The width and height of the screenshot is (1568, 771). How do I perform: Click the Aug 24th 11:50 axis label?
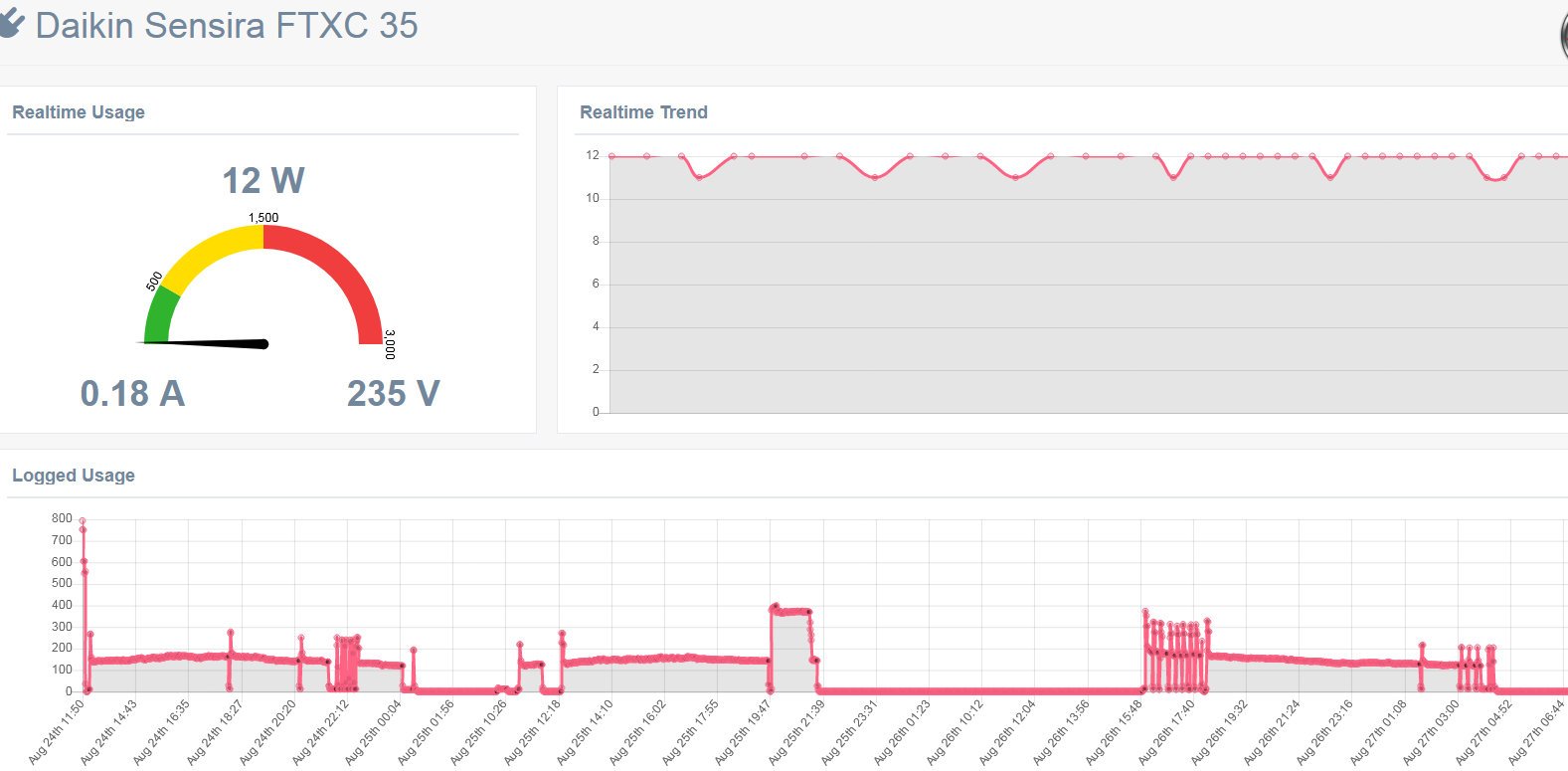coord(57,732)
